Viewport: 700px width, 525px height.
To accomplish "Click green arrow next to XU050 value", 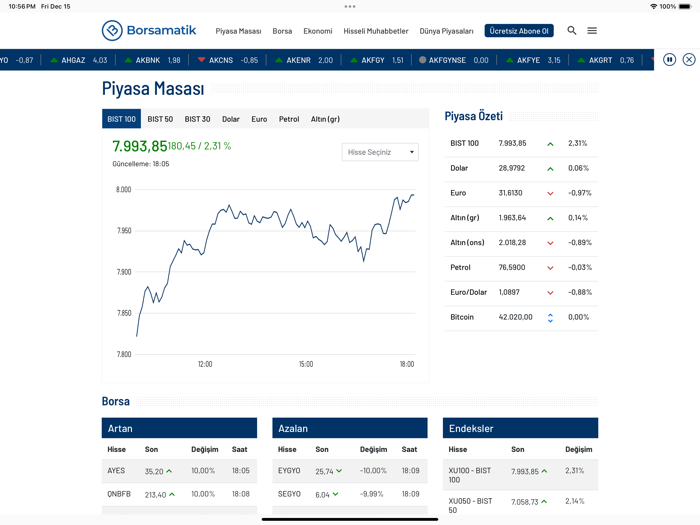I will point(544,502).
